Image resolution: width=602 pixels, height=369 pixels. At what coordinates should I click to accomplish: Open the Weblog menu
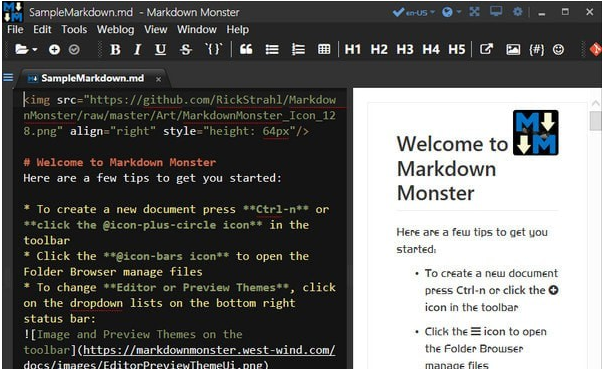pyautogui.click(x=116, y=30)
